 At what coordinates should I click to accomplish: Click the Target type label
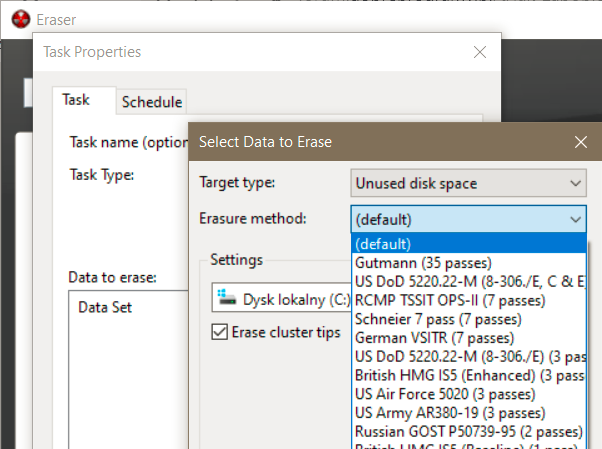click(237, 182)
